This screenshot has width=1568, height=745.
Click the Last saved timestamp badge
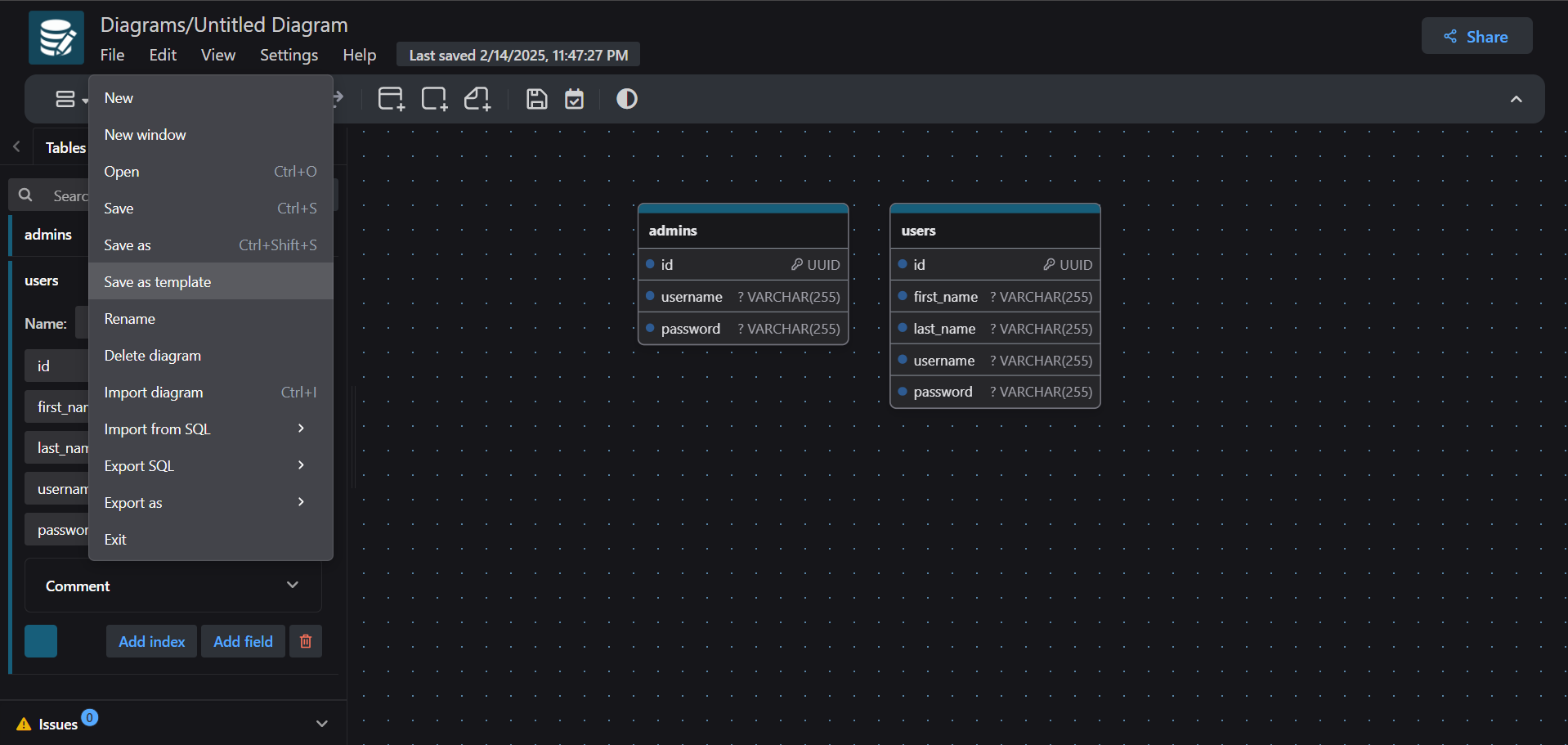click(x=518, y=55)
